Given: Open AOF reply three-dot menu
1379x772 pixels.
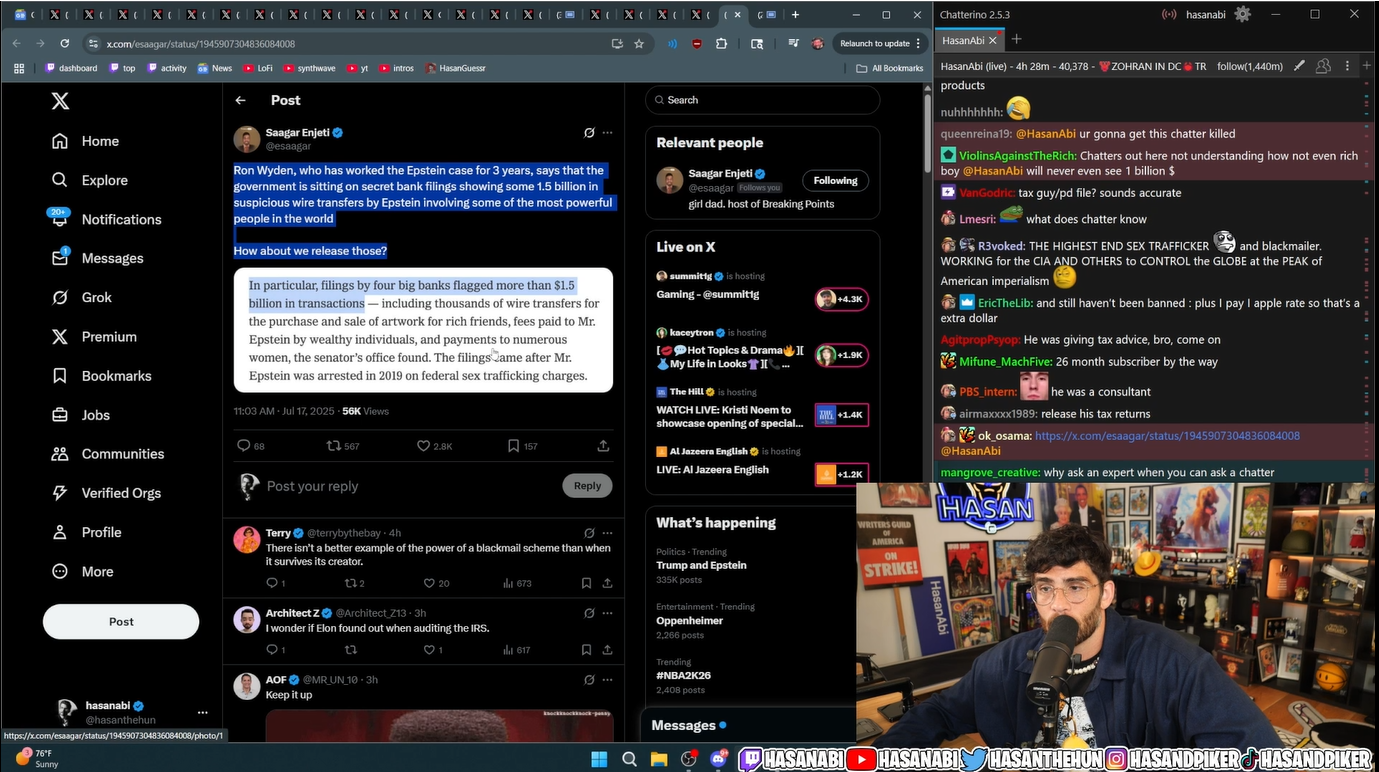Looking at the screenshot, I should [x=607, y=680].
